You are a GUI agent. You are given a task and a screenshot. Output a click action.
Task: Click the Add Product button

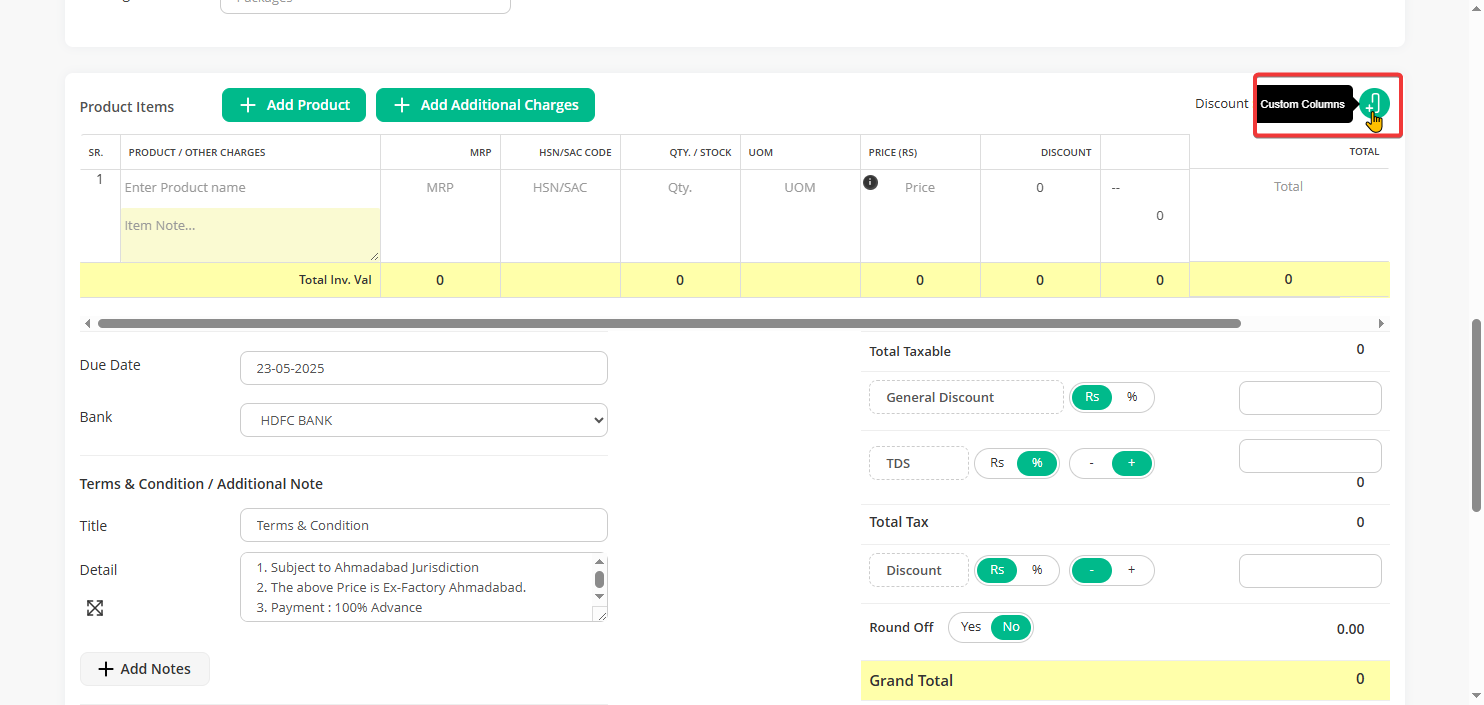point(294,105)
